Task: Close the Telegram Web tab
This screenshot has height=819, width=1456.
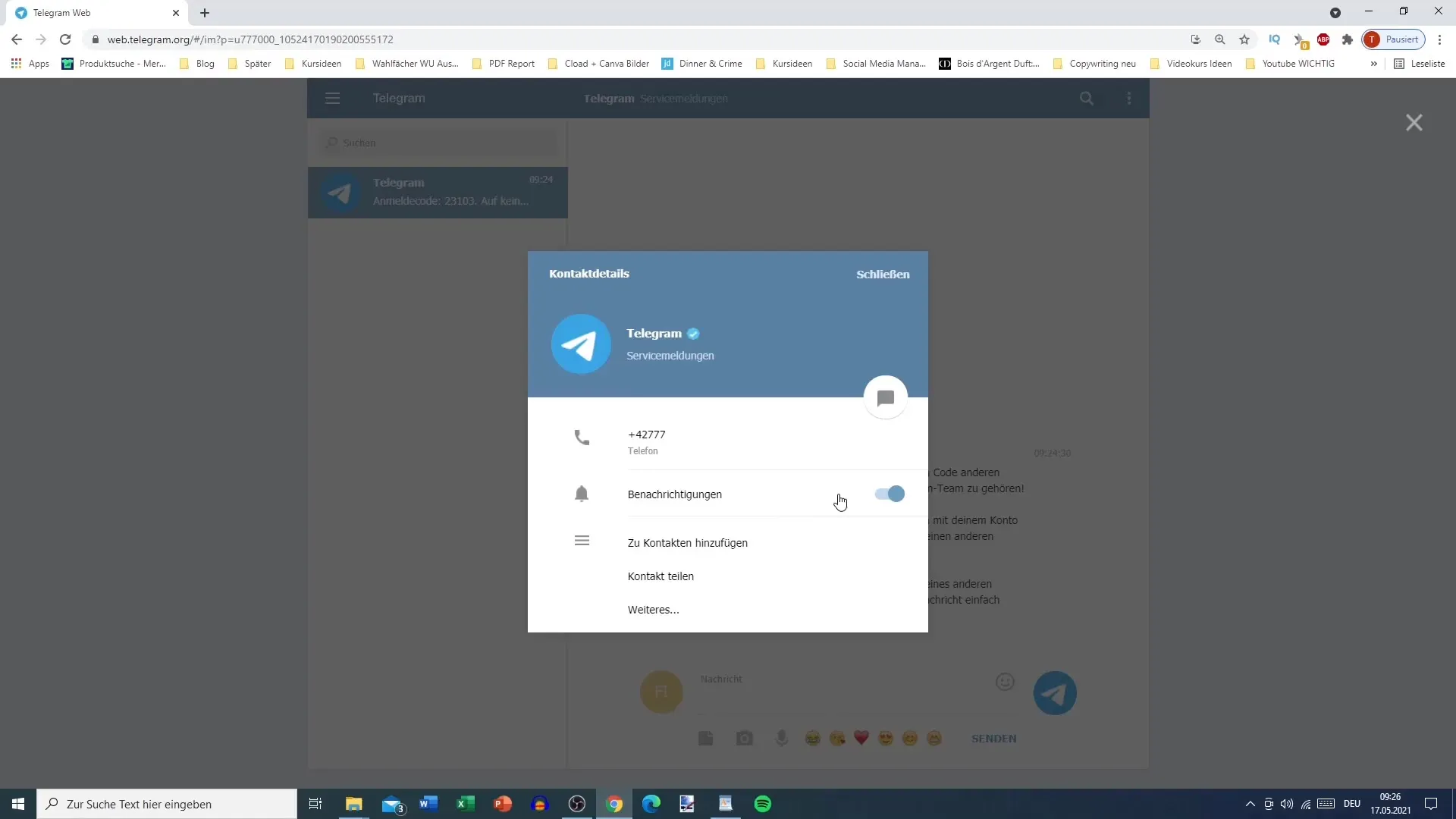Action: coord(176,13)
